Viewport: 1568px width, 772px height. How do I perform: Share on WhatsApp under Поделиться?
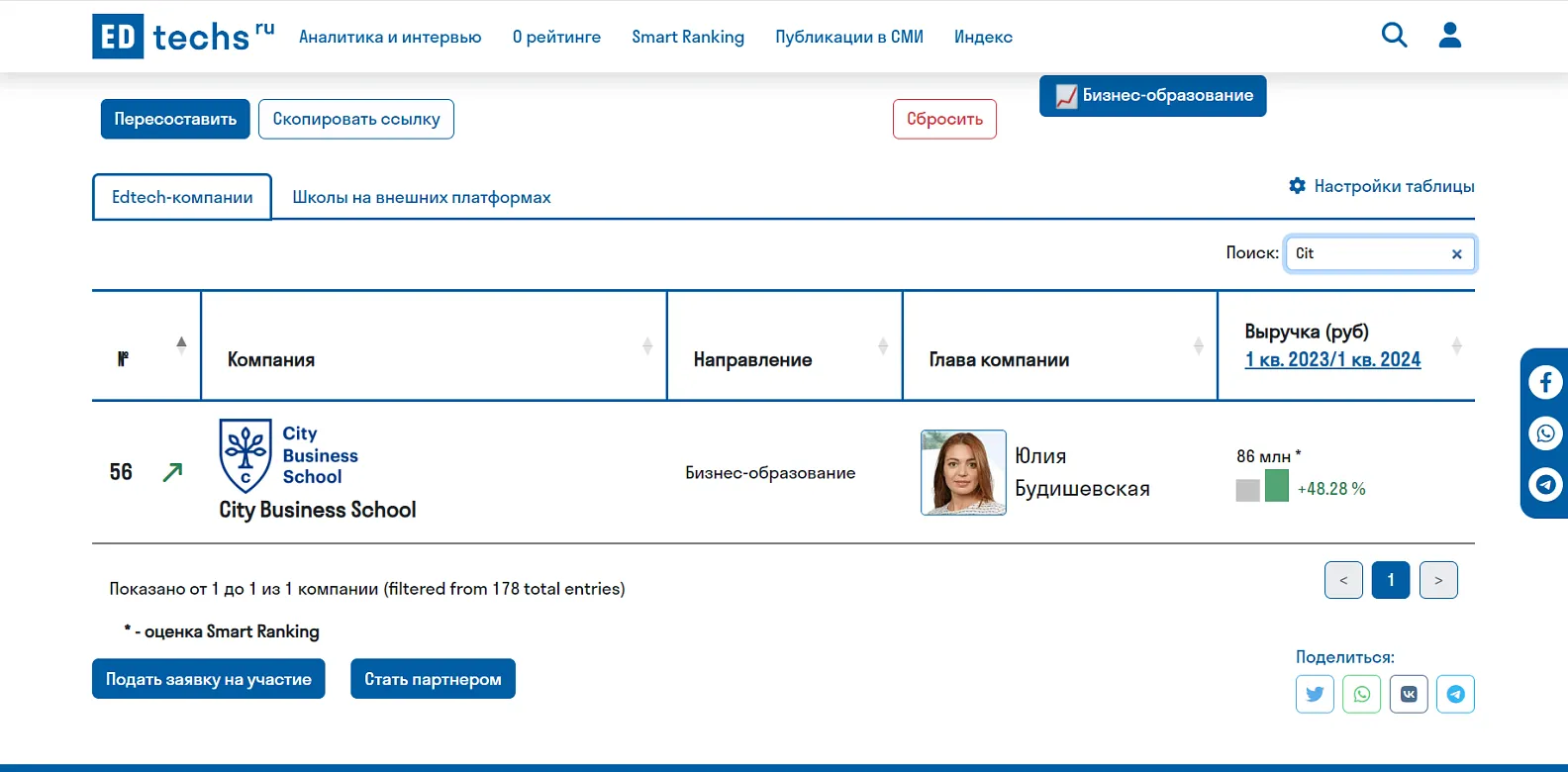[1361, 694]
